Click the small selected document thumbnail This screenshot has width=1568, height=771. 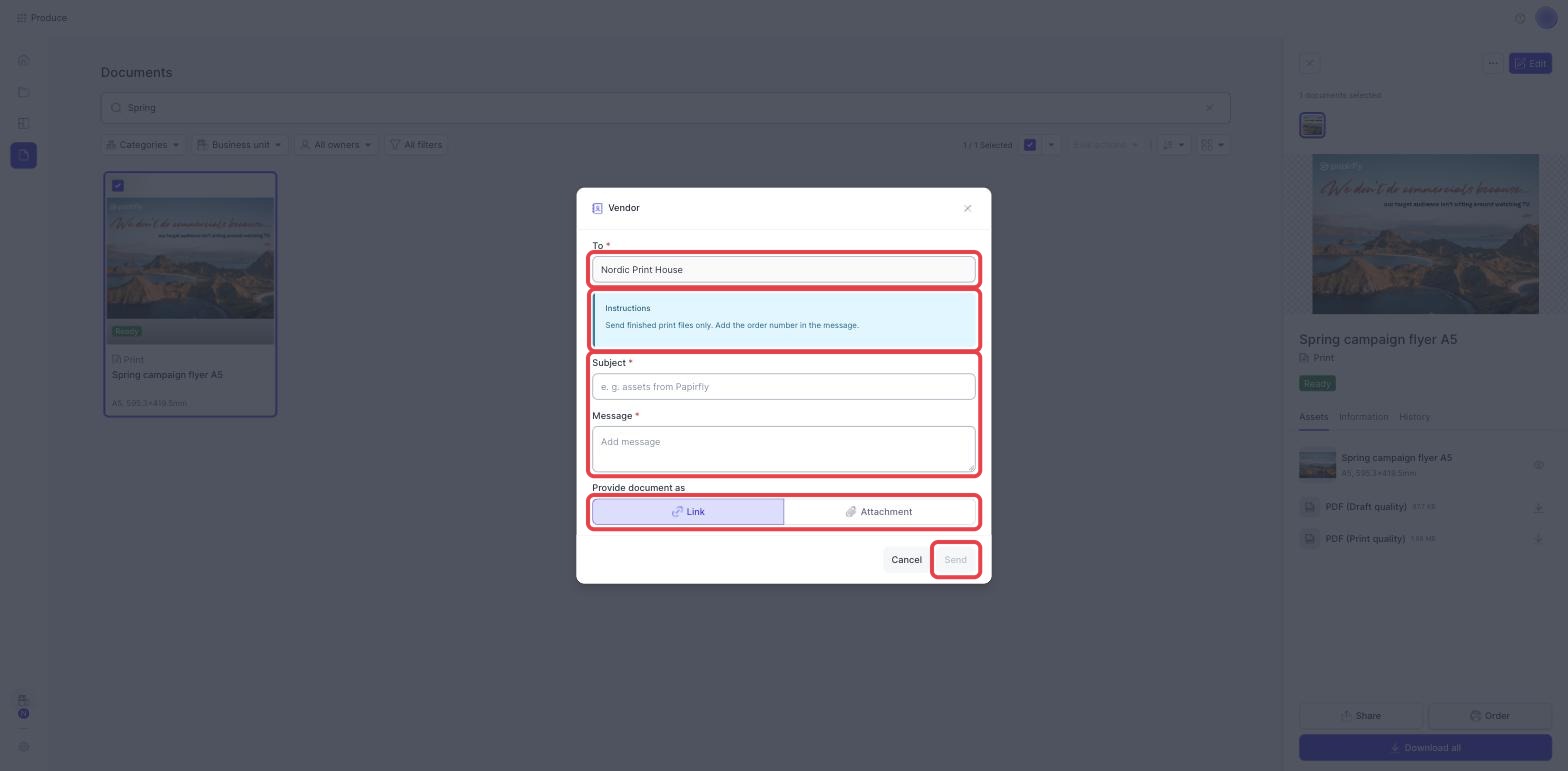[x=1312, y=125]
